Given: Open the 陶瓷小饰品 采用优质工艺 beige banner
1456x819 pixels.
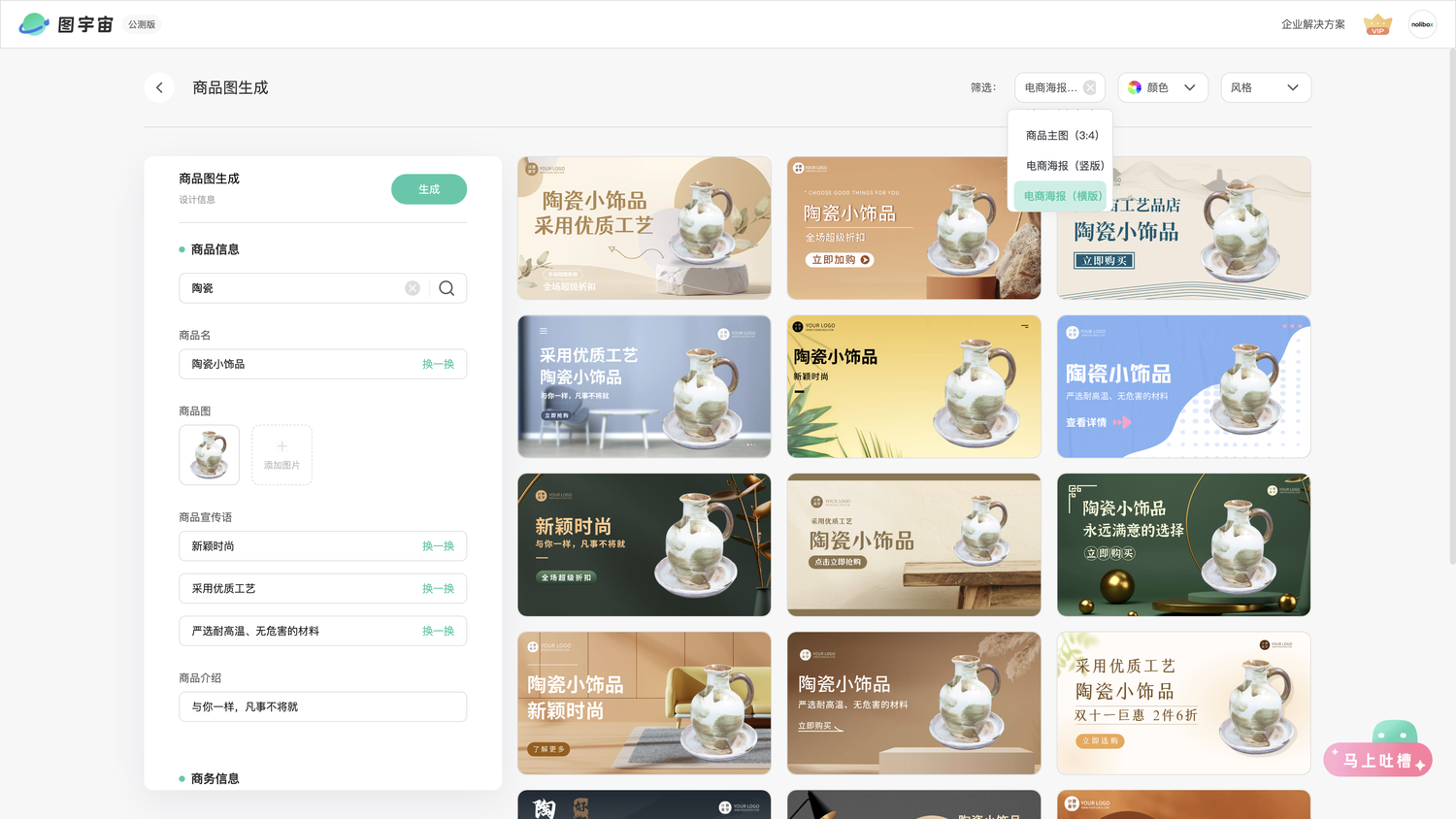Looking at the screenshot, I should point(645,228).
